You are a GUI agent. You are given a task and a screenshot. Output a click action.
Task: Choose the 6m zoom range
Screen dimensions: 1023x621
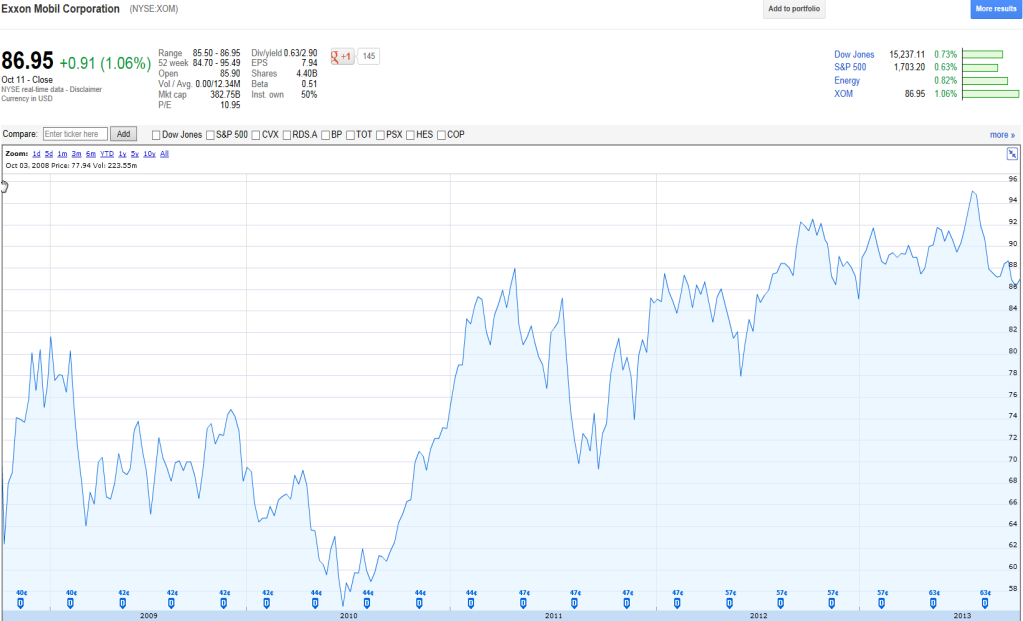click(91, 154)
